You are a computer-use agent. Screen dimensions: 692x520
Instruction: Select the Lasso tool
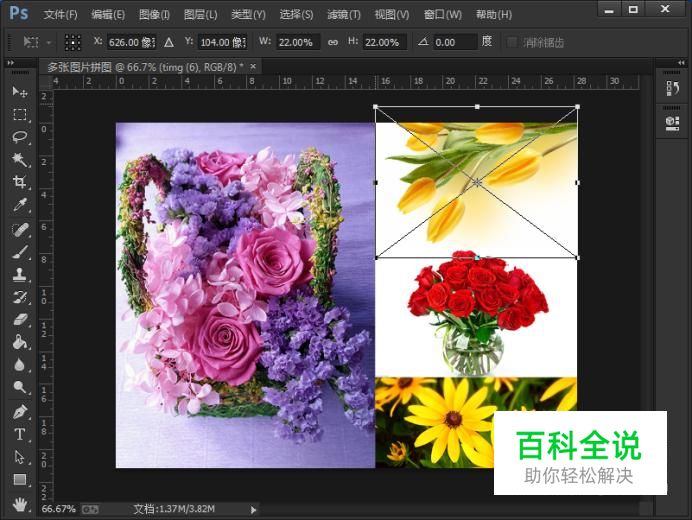click(x=19, y=137)
